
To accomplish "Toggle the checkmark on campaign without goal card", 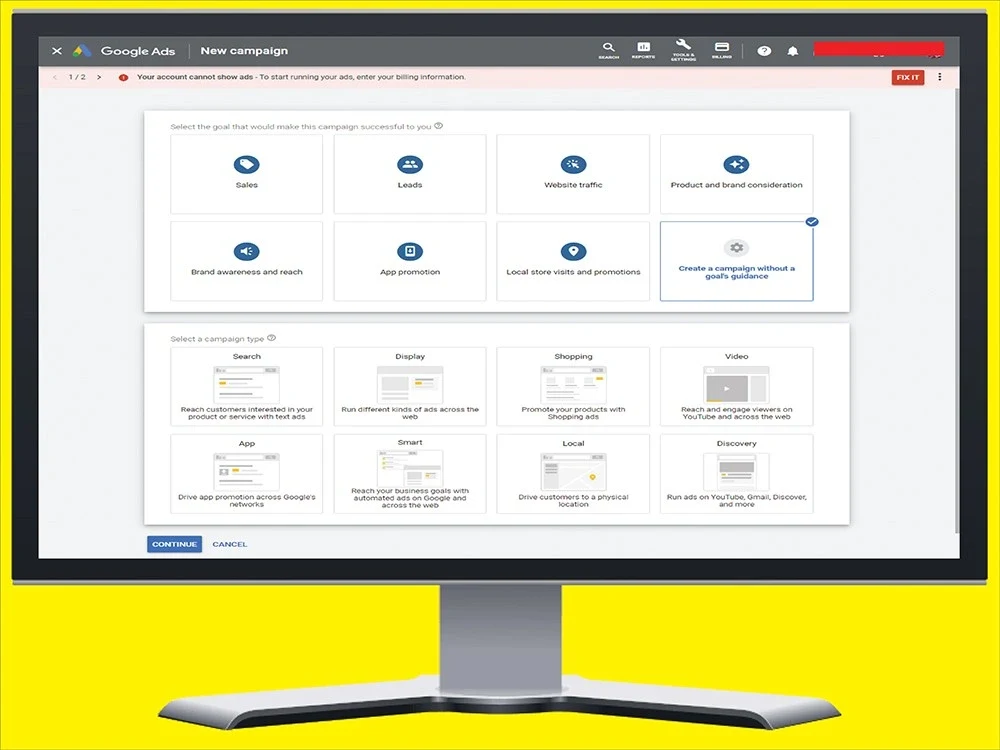I will tap(812, 222).
